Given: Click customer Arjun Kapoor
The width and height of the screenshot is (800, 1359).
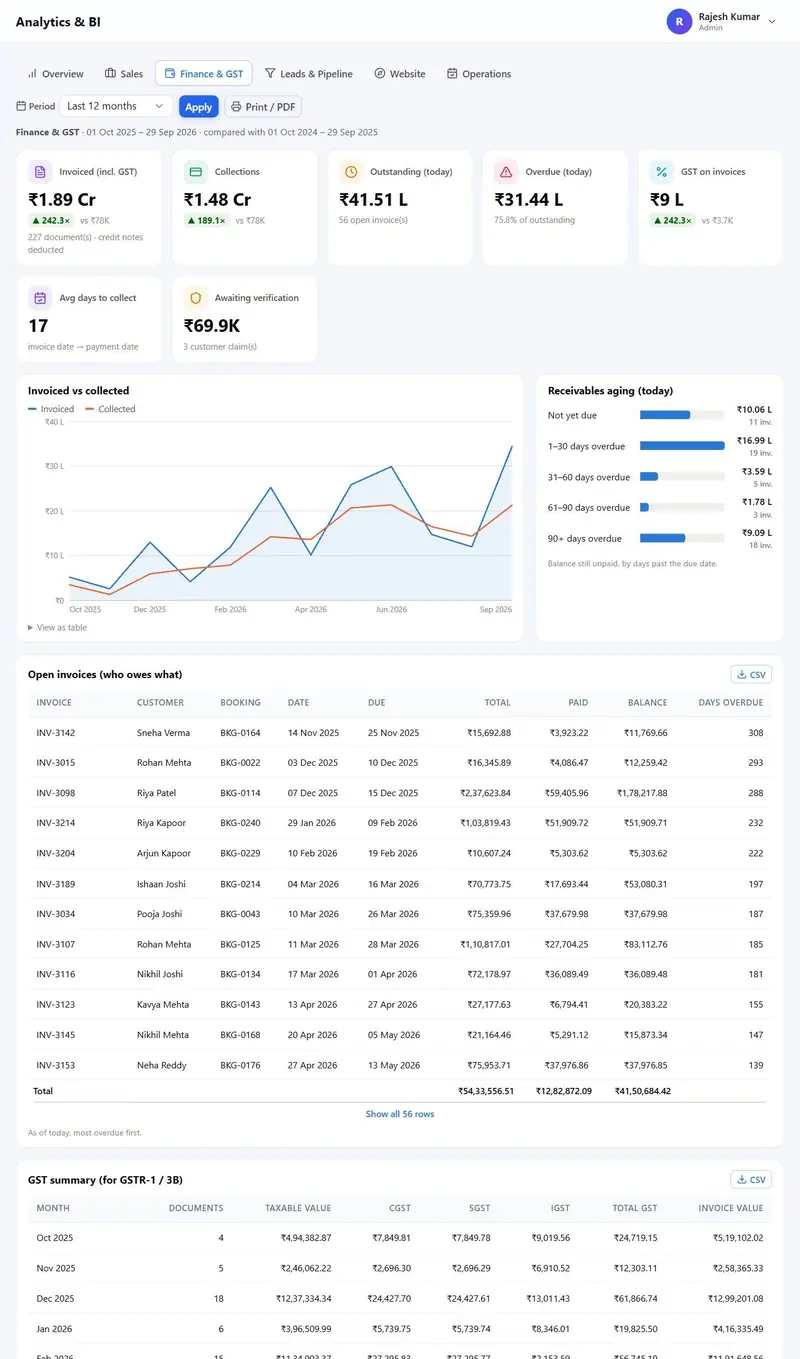Looking at the screenshot, I should pos(164,854).
